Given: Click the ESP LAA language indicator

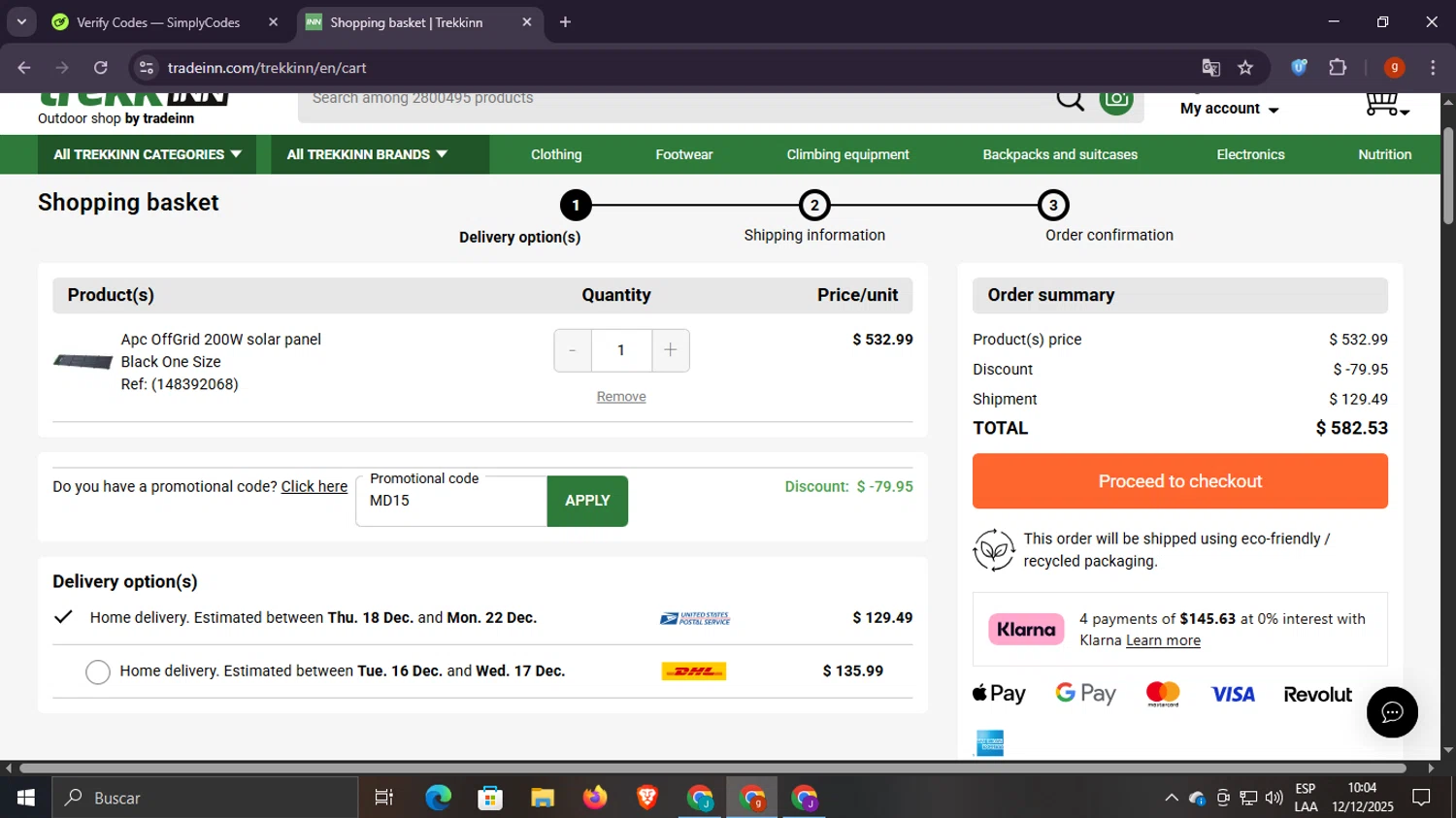Looking at the screenshot, I should 1306,798.
